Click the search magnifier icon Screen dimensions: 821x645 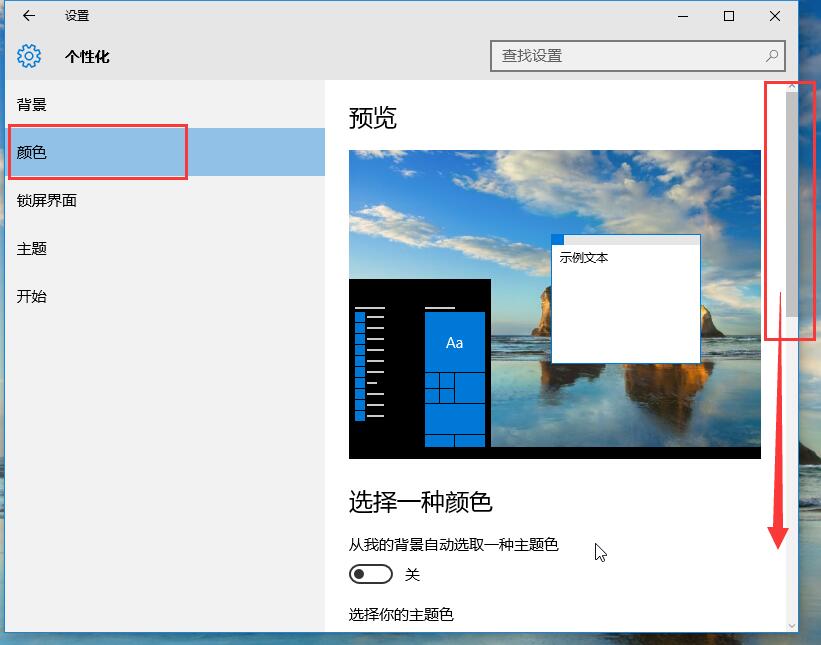click(x=771, y=55)
